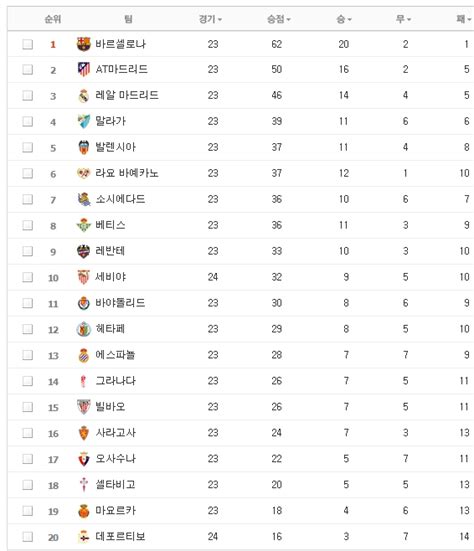Viewport: 474px width, 551px height.
Task: Sort by 승점 column dropdown arrow
Action: pos(288,20)
